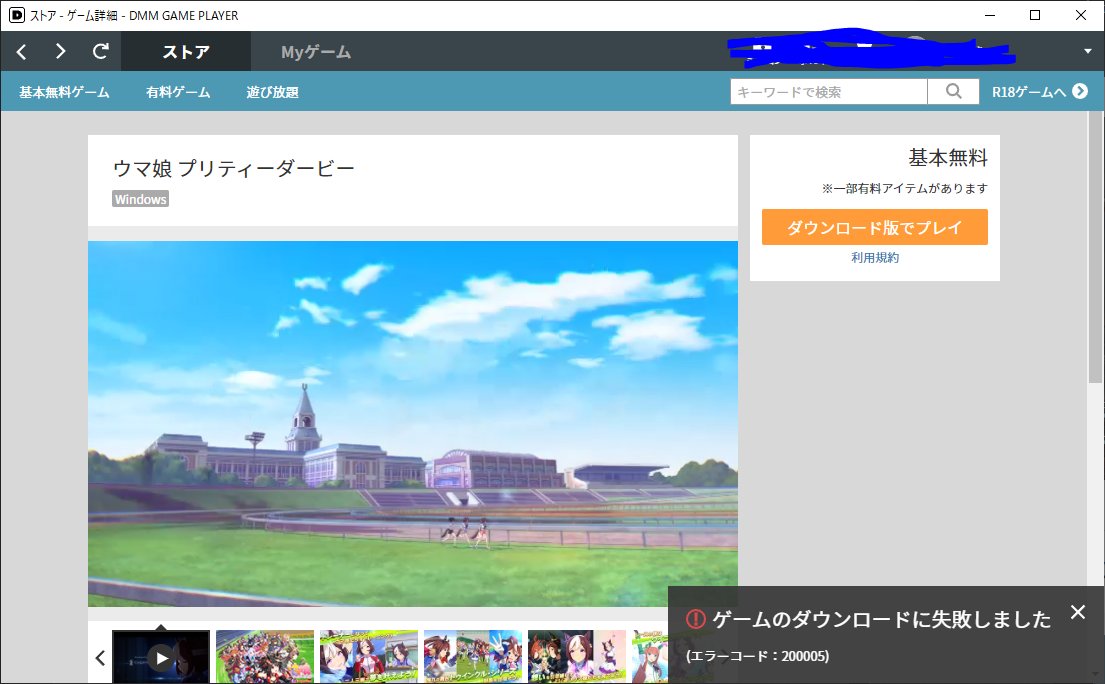
Task: Click the red error warning icon
Action: pyautogui.click(x=696, y=619)
